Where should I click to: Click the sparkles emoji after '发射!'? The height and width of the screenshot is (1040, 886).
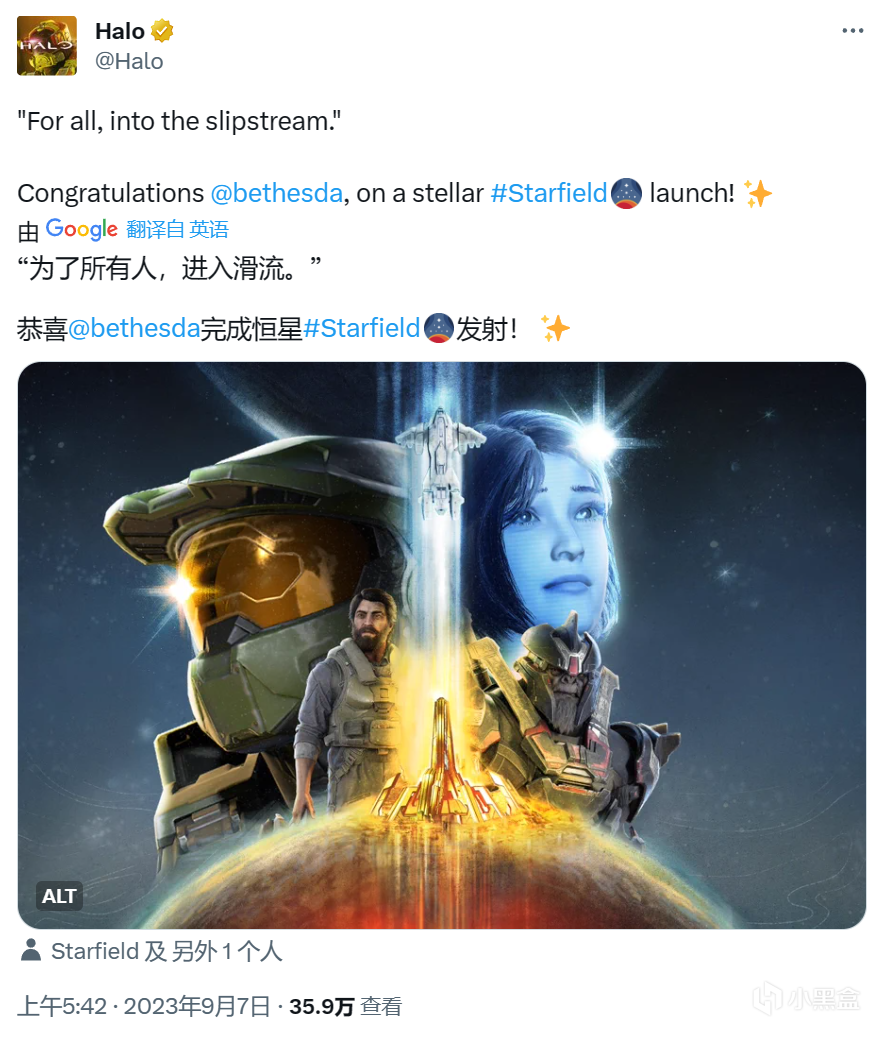point(555,328)
